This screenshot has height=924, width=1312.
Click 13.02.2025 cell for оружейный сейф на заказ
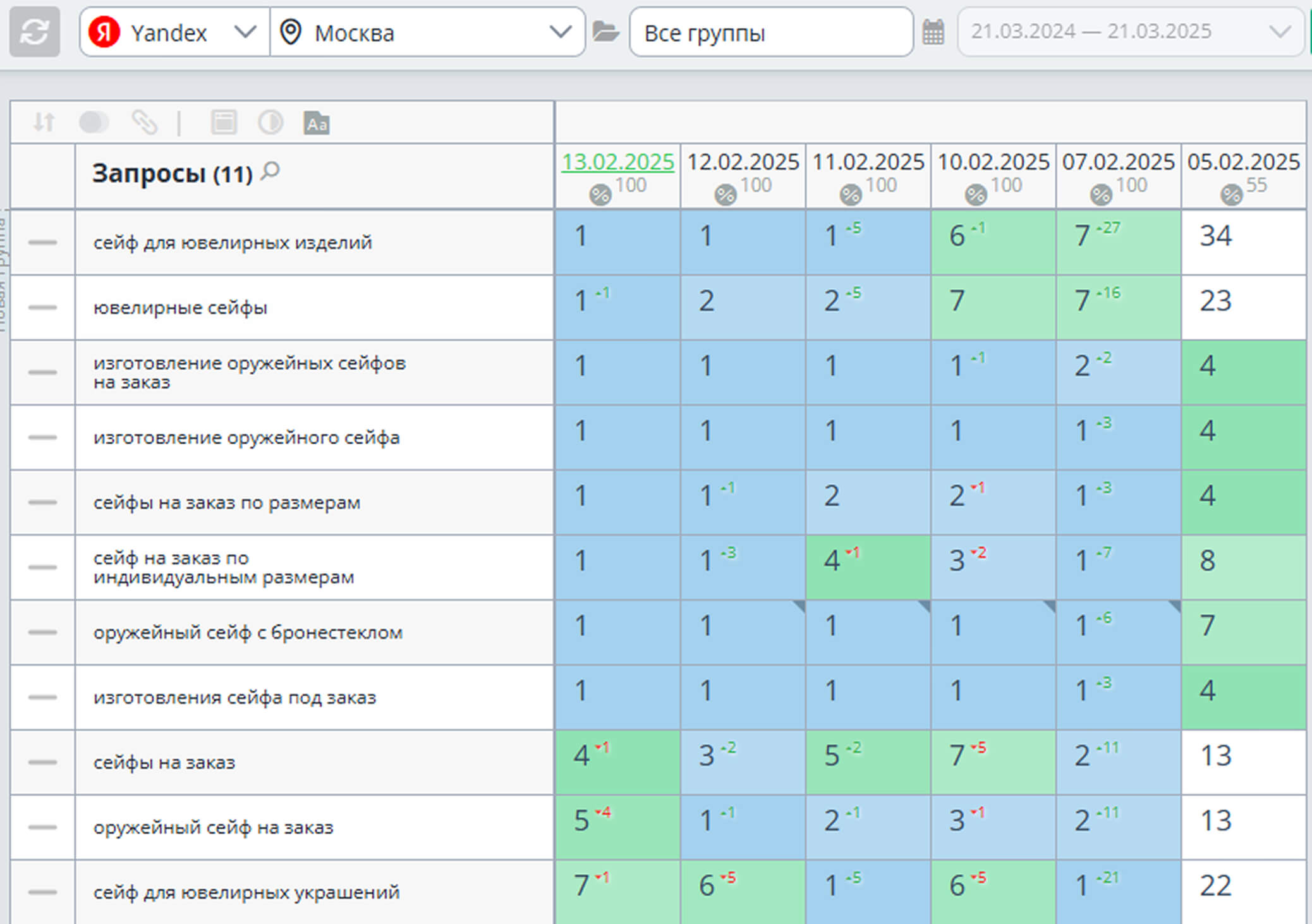[x=618, y=827]
